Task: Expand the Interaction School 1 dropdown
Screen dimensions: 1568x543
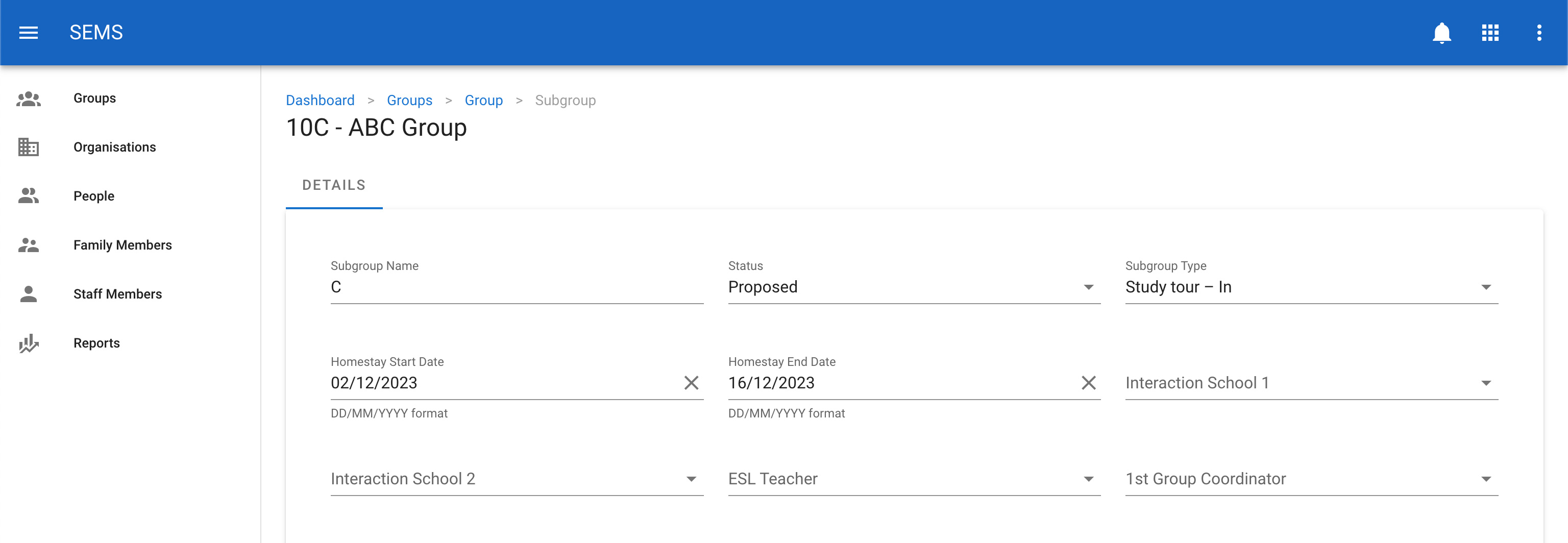Action: tap(1485, 383)
